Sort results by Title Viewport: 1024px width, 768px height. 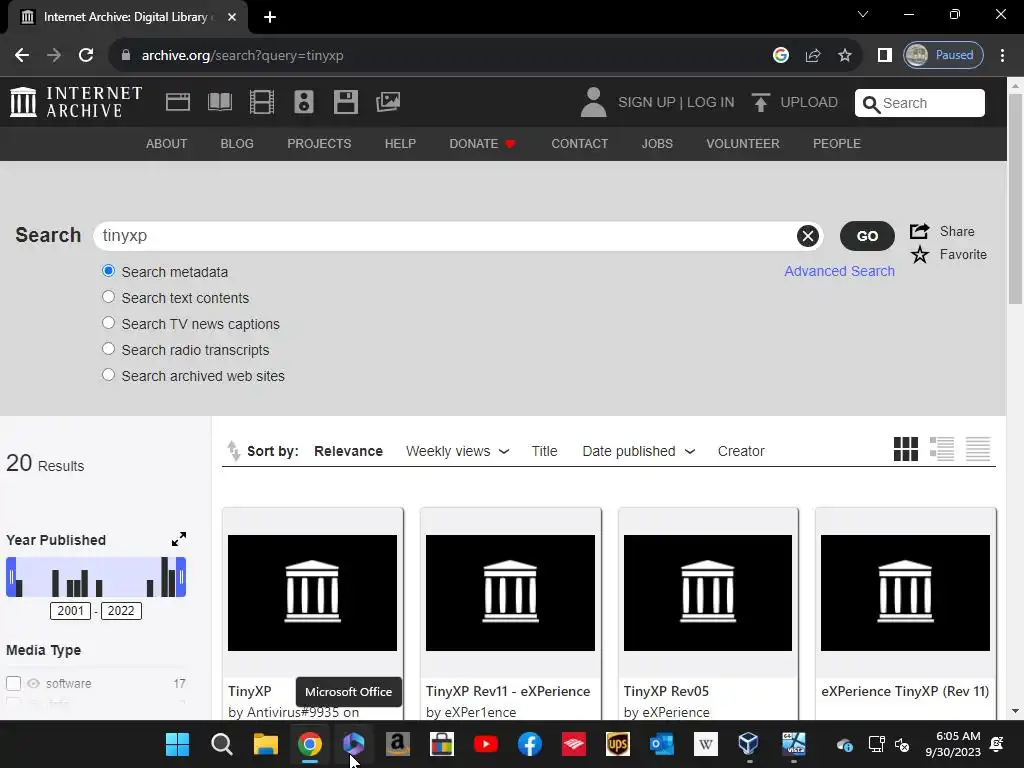click(544, 451)
